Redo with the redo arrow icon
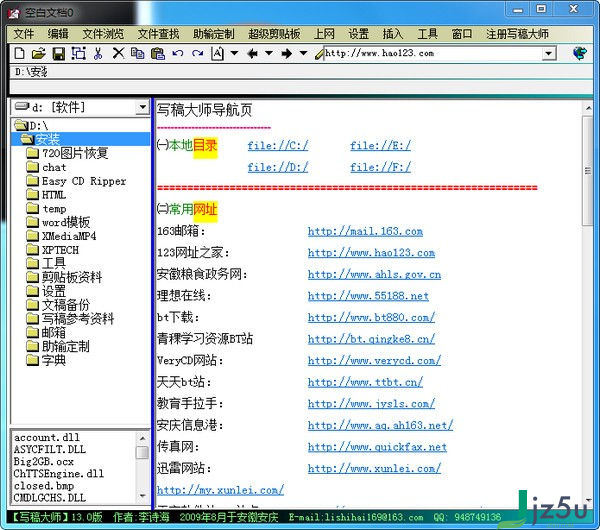The height and width of the screenshot is (530, 600). point(197,53)
